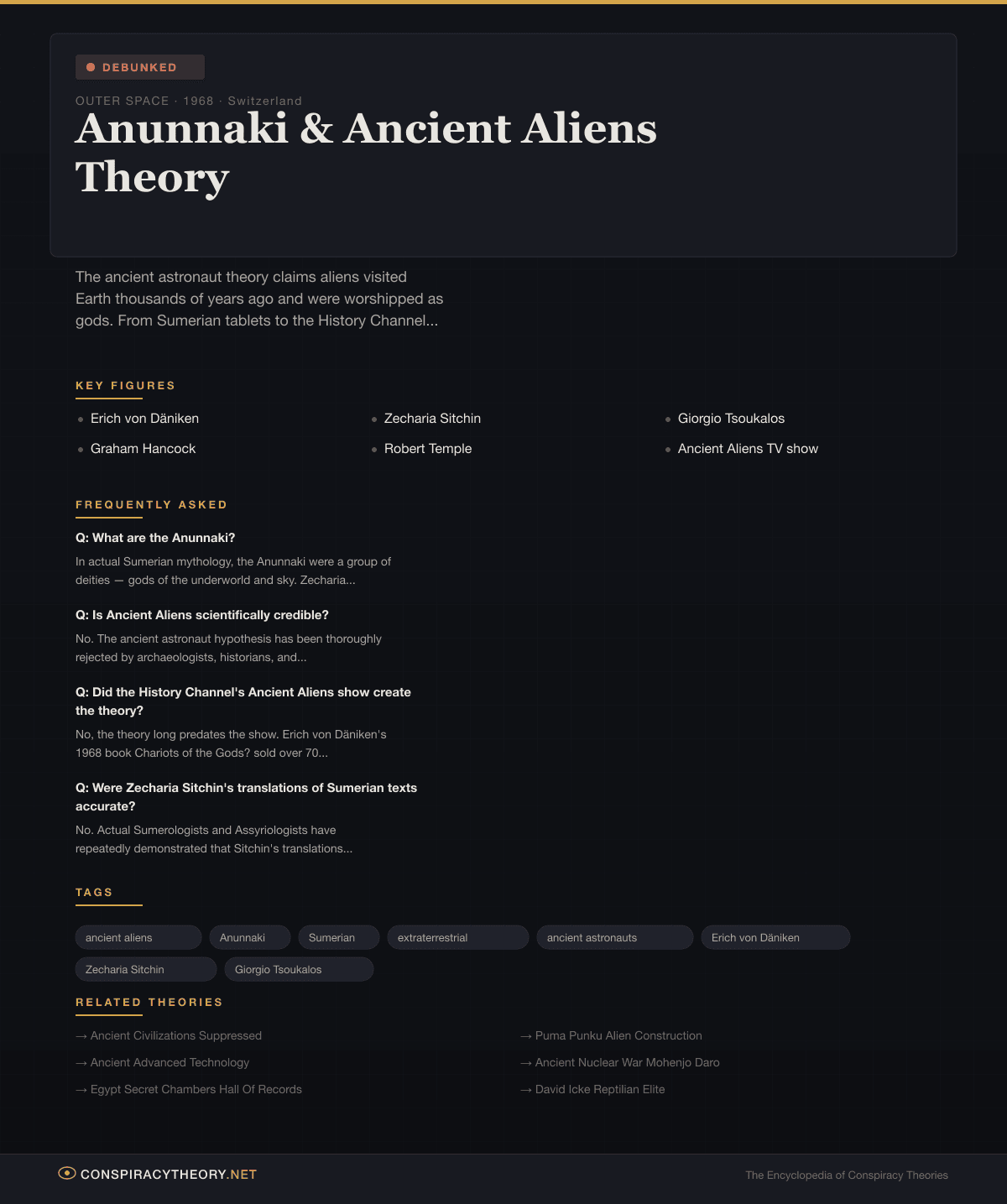Go to 'Ancient Advanced Technology' theory
The image size is (1007, 1204).
tap(170, 1062)
